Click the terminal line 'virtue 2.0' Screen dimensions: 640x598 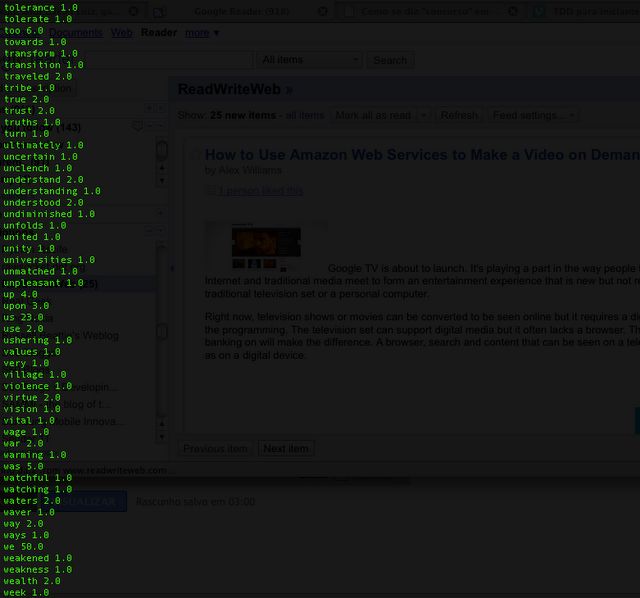(32, 398)
